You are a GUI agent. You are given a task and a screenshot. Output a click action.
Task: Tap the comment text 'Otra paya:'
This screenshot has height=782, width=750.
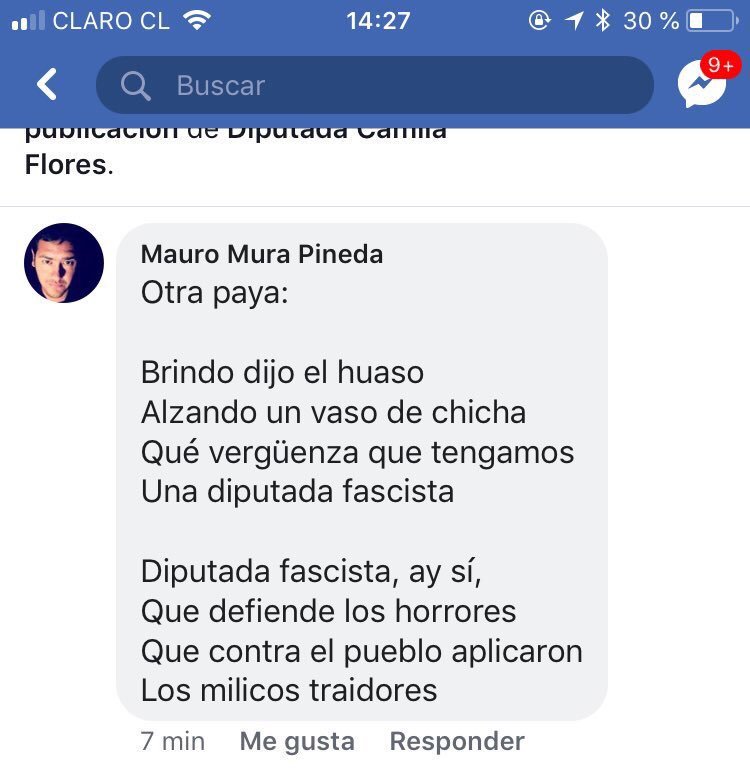[x=214, y=293]
